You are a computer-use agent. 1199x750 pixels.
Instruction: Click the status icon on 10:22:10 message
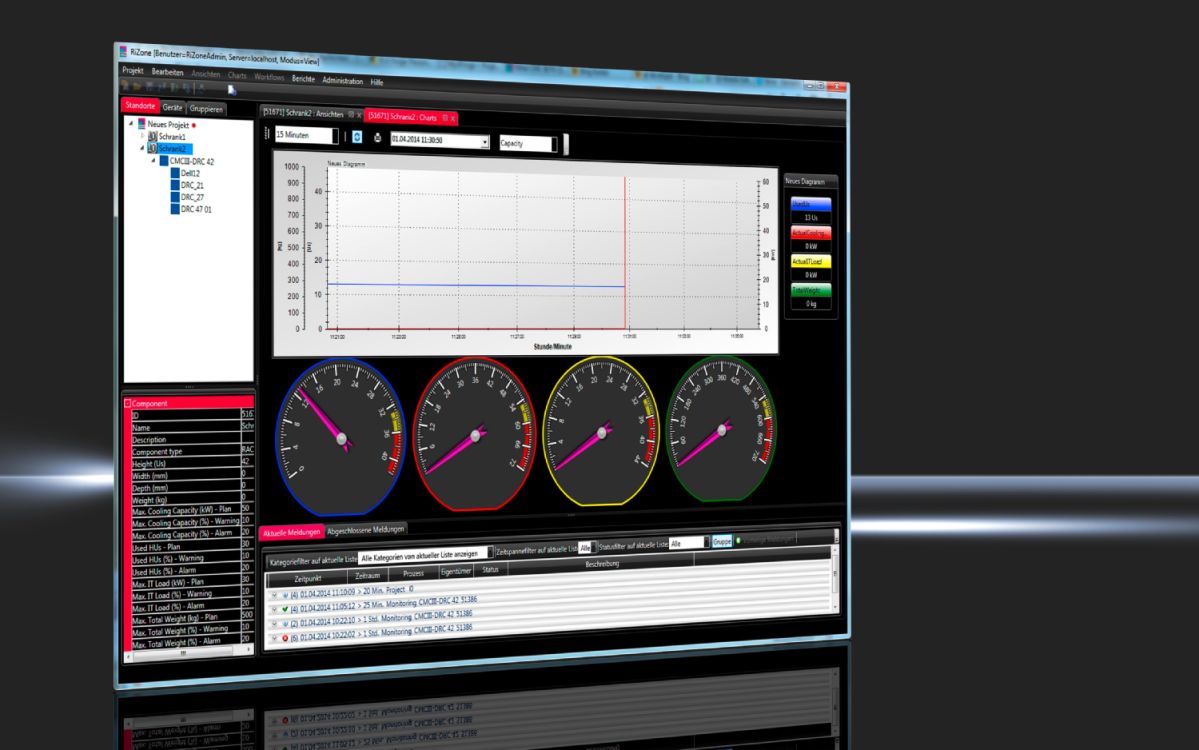(x=285, y=624)
